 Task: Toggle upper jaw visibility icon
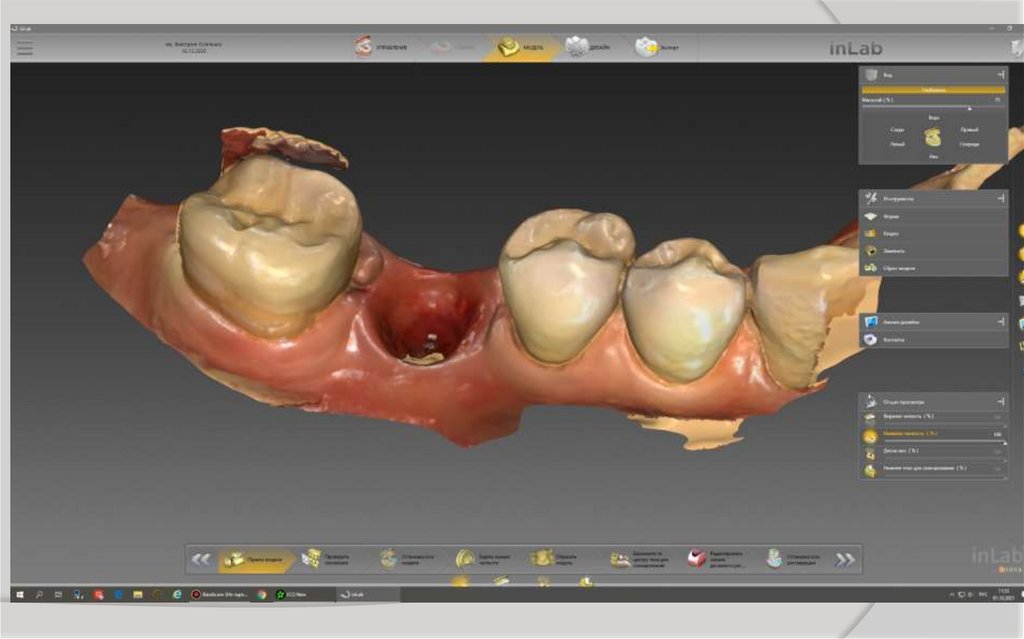coord(870,419)
